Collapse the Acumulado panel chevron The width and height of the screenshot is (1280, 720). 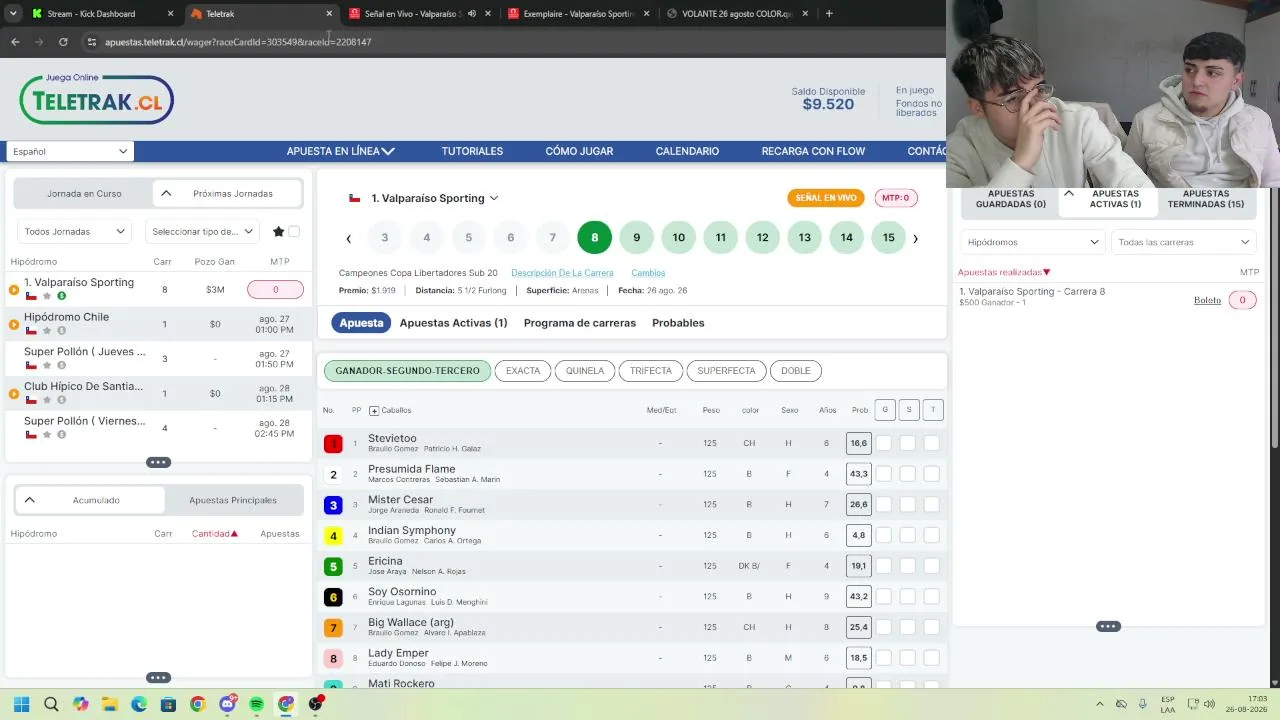(x=29, y=500)
